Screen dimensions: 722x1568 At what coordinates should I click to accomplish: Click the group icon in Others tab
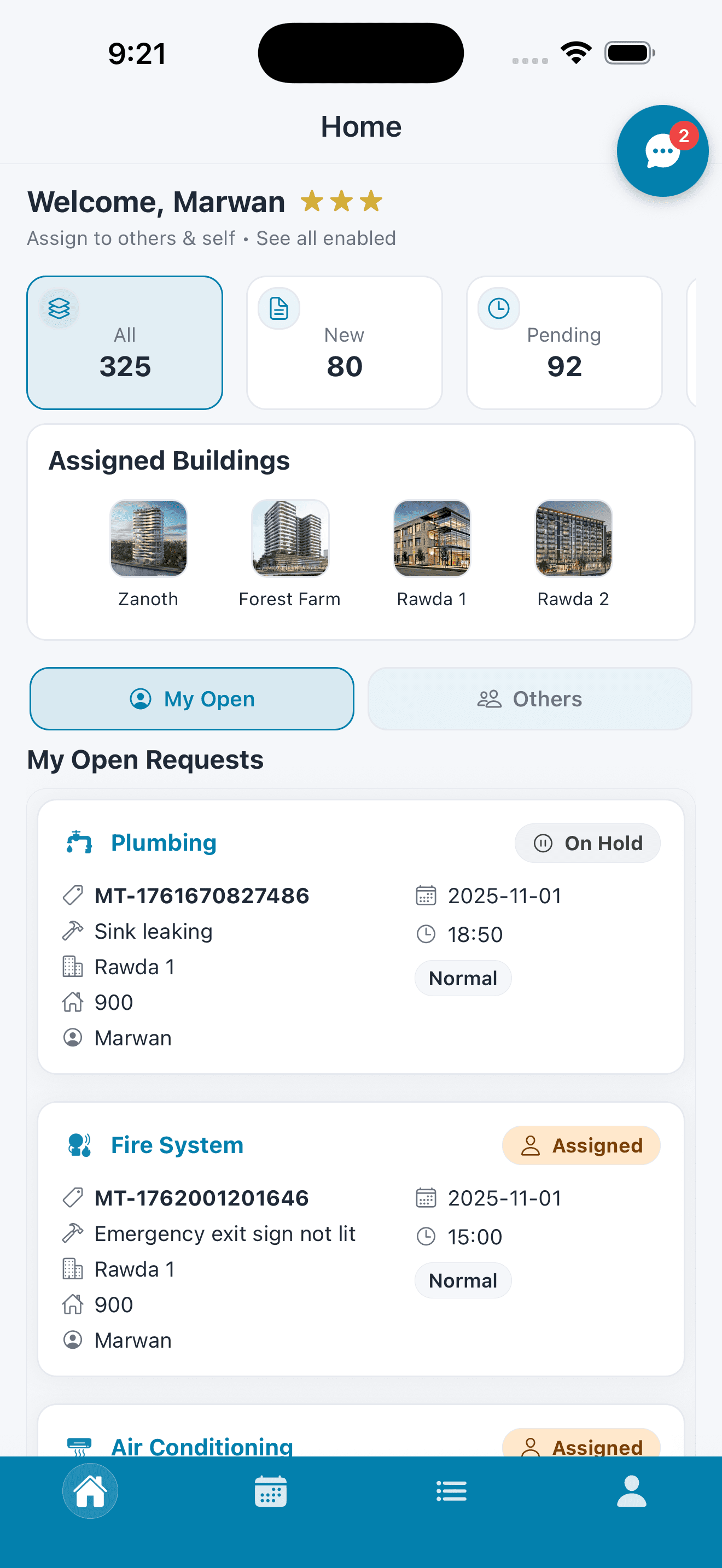pos(490,699)
